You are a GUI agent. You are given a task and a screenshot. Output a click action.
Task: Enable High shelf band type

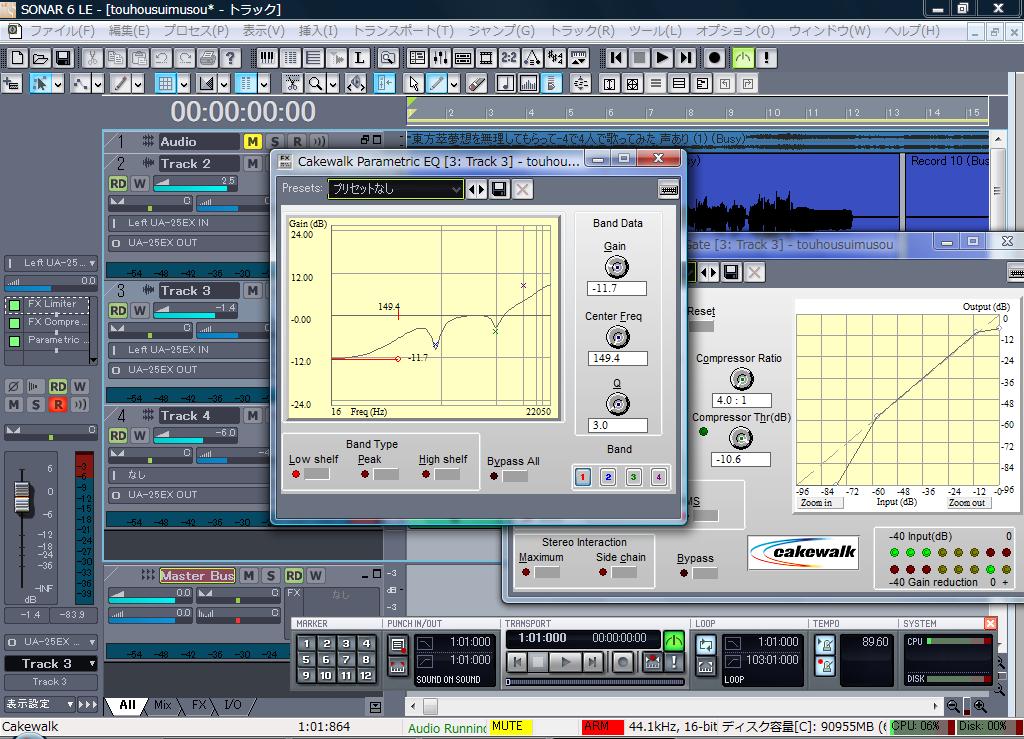click(447, 474)
